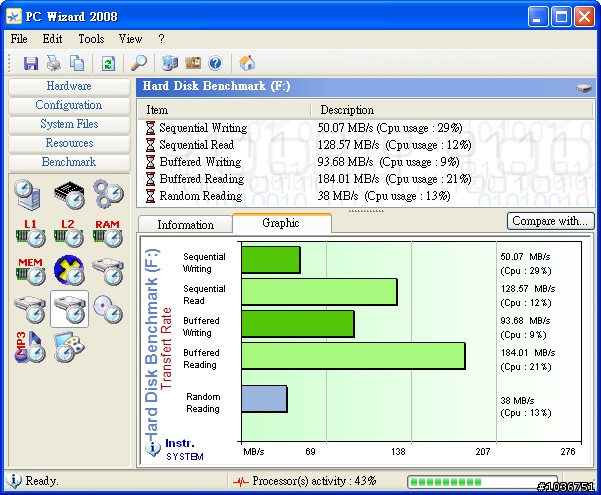601x495 pixels.
Task: Click the Copy toolbar icon
Action: pos(77,63)
